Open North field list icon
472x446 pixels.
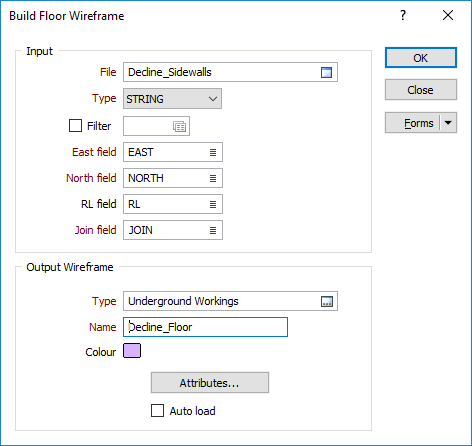click(x=213, y=178)
